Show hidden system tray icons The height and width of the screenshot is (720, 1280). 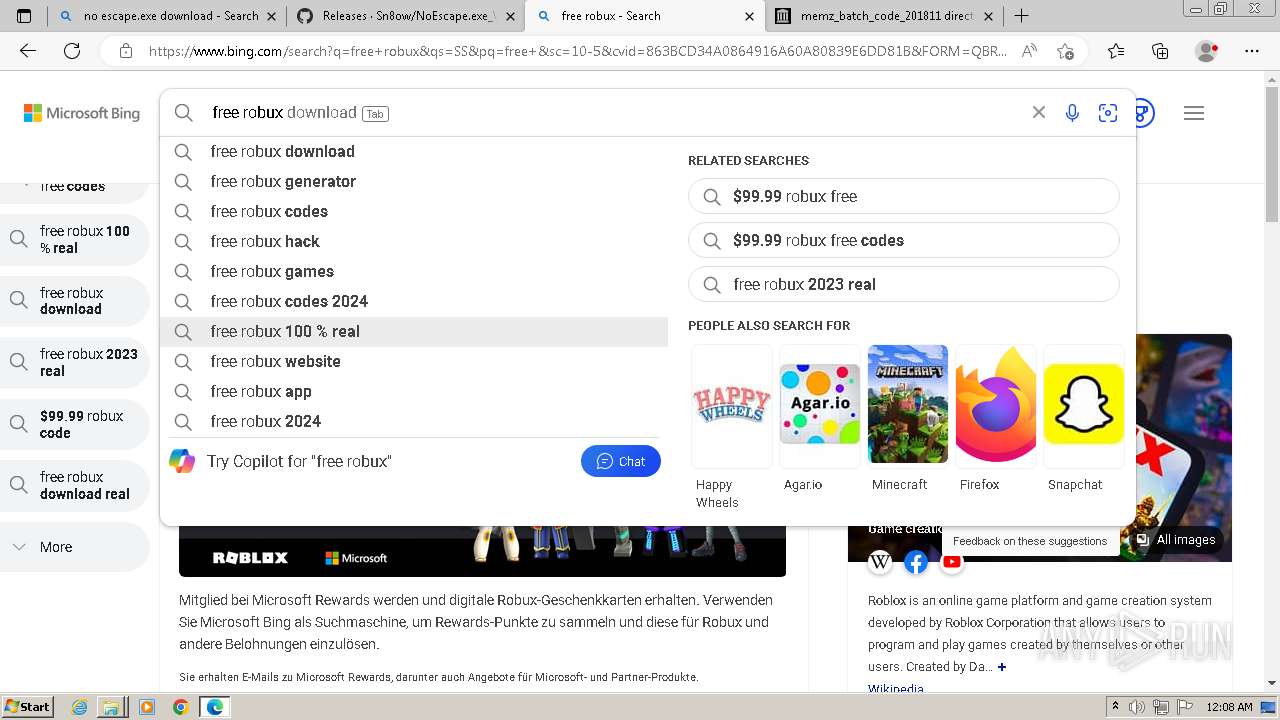[1115, 707]
